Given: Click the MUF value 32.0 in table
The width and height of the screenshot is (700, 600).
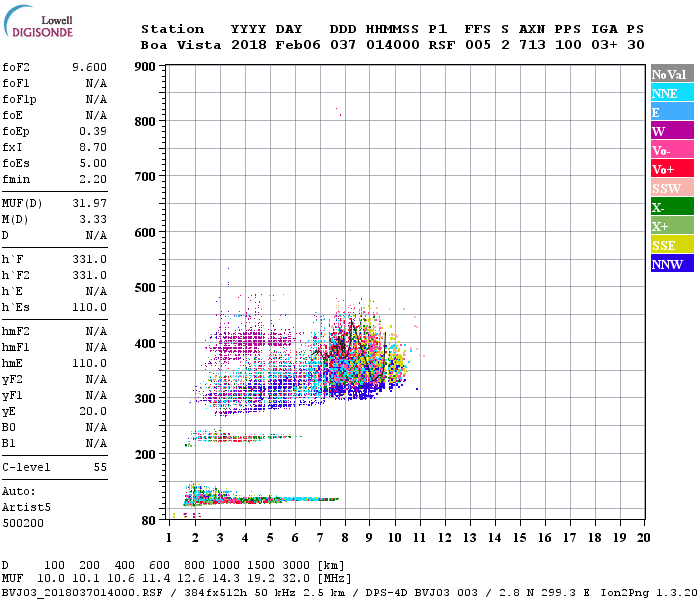Looking at the screenshot, I should (x=296, y=578).
